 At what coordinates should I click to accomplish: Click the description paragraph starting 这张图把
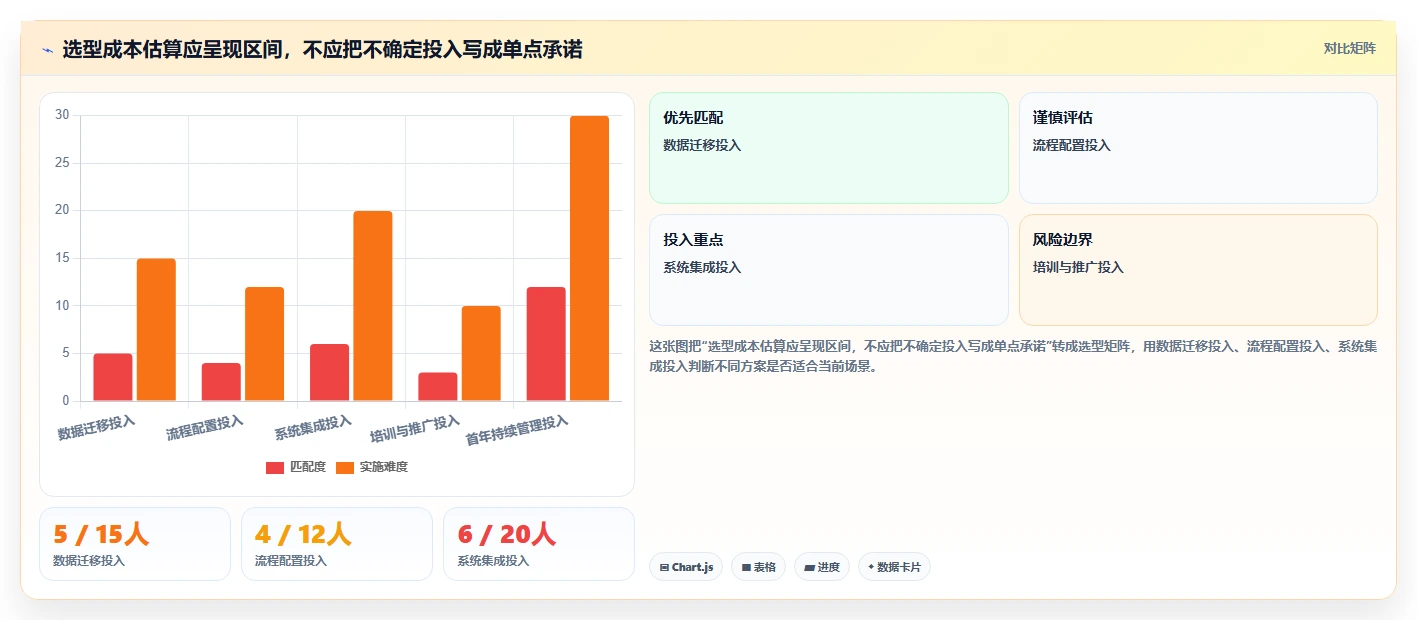1013,356
